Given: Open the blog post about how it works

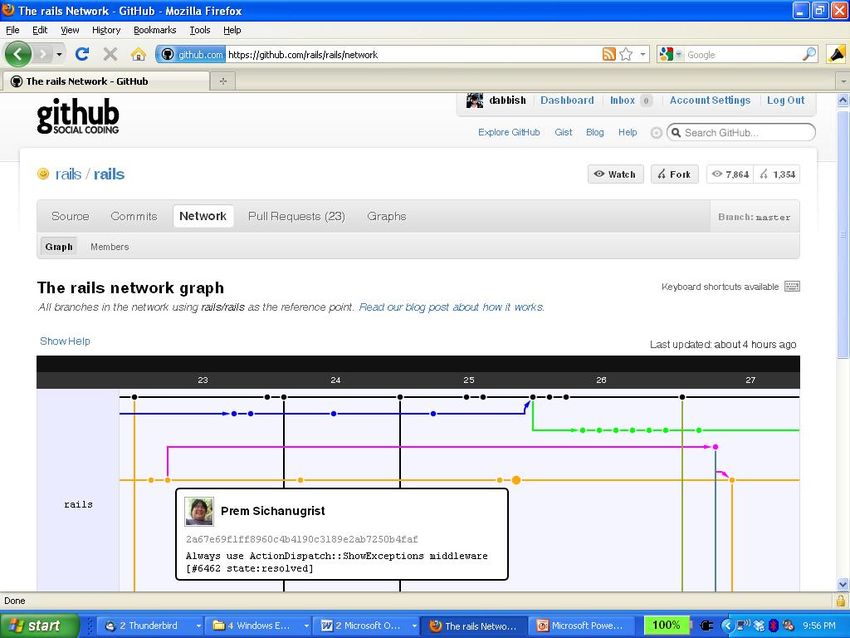Looking at the screenshot, I should 452,307.
